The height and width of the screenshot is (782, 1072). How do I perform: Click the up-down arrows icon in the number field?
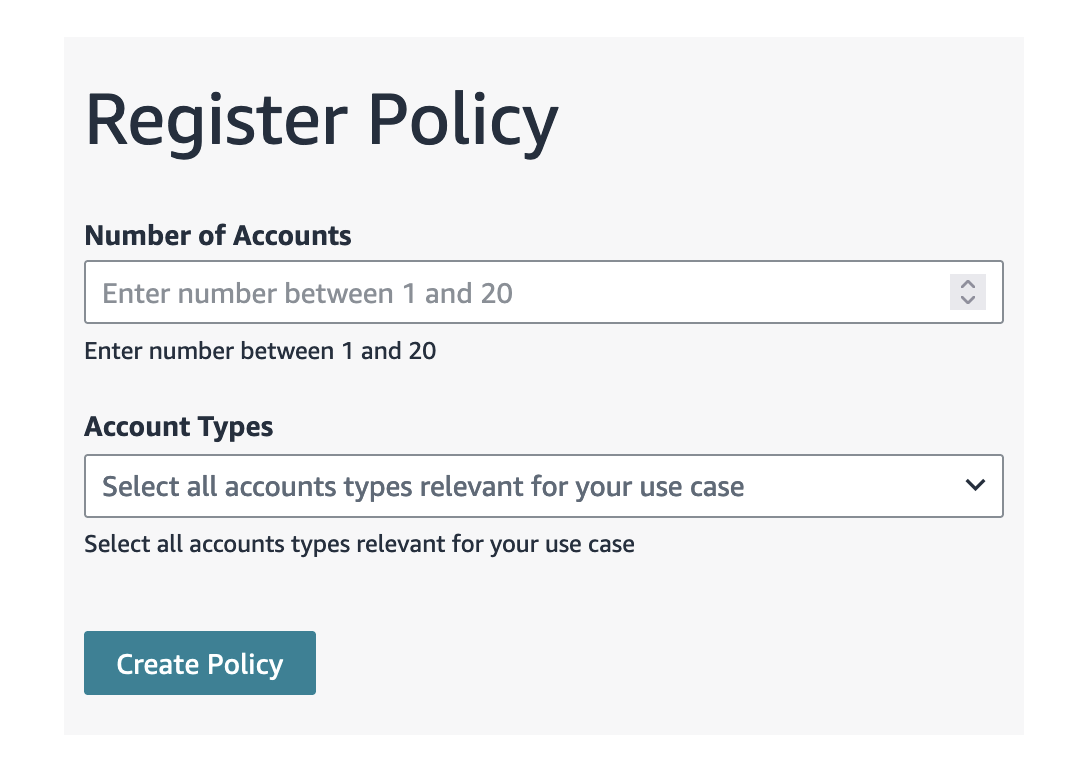click(x=967, y=292)
